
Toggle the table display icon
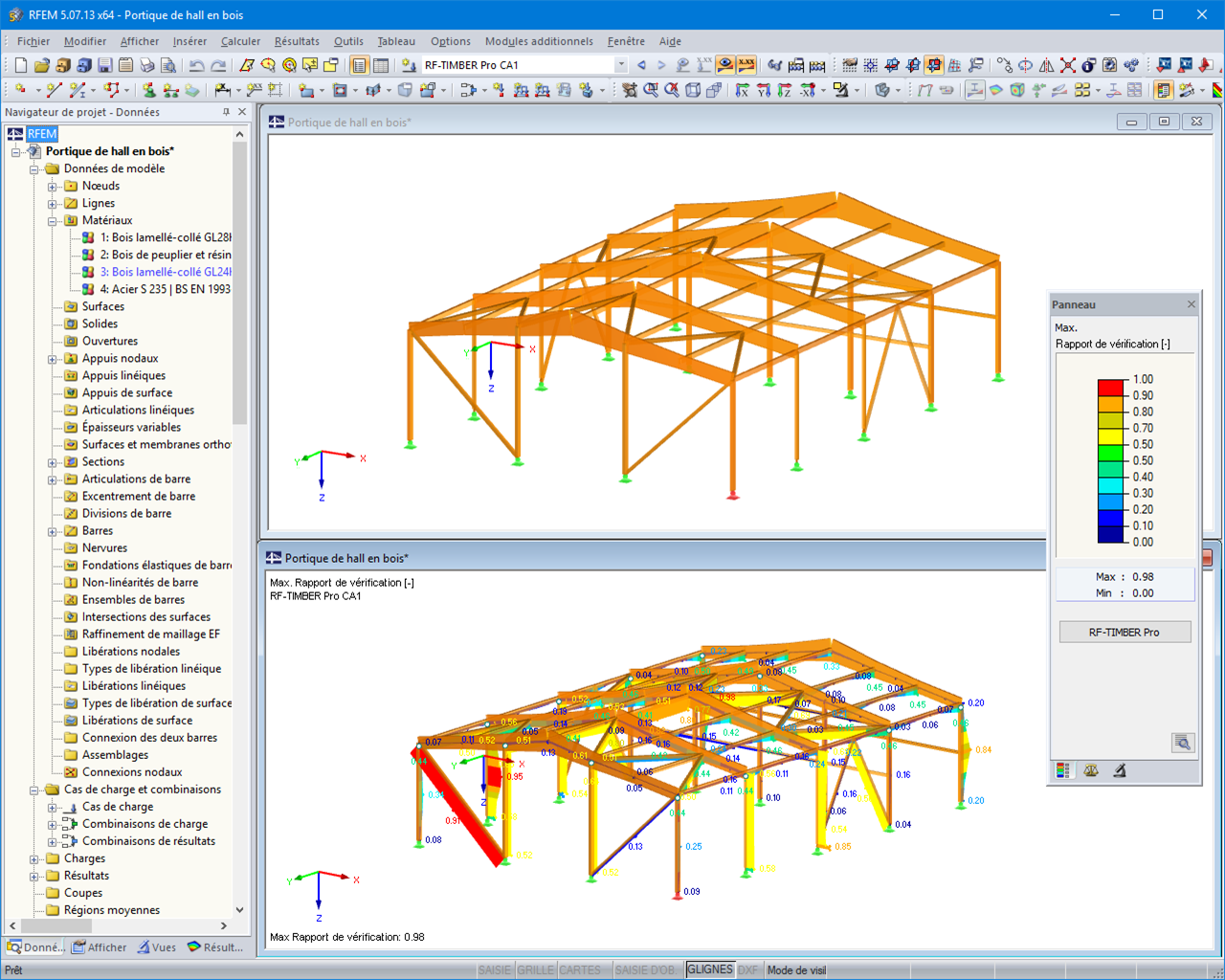point(380,65)
